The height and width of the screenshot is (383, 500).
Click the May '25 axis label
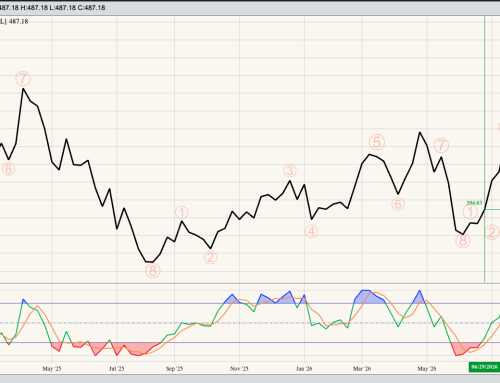(x=52, y=369)
